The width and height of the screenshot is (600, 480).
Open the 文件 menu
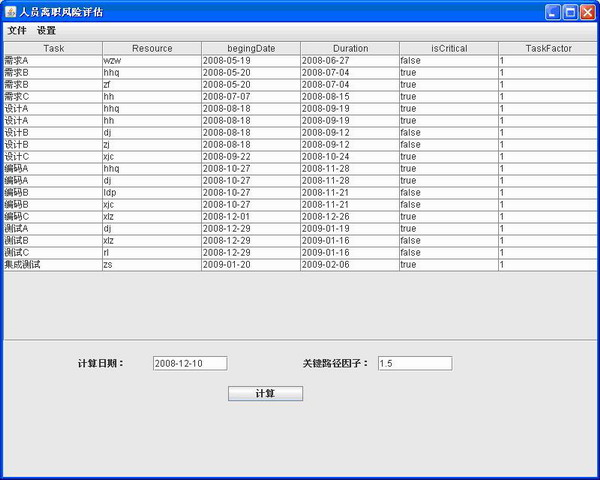[17, 31]
